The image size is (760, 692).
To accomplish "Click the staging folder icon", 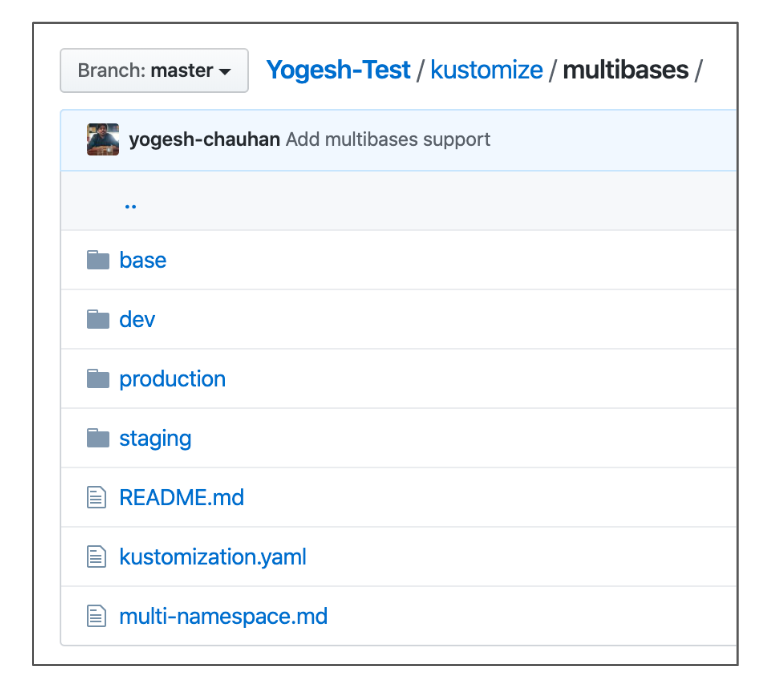I will 98,438.
